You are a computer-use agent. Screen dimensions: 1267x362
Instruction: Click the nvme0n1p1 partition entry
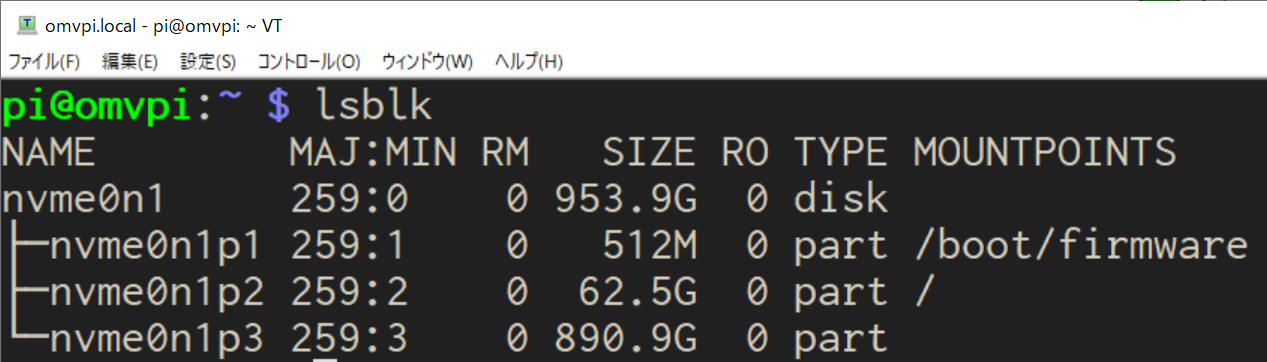click(x=145, y=245)
